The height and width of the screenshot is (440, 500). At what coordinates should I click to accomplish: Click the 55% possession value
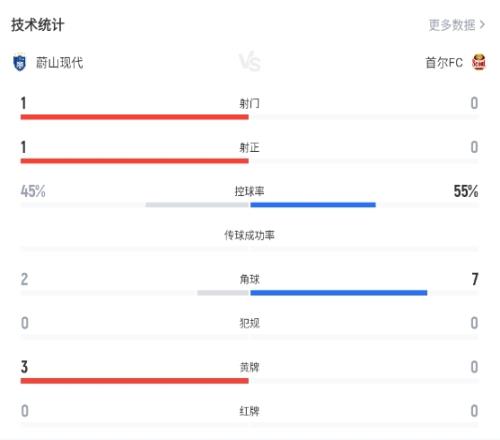tap(466, 191)
